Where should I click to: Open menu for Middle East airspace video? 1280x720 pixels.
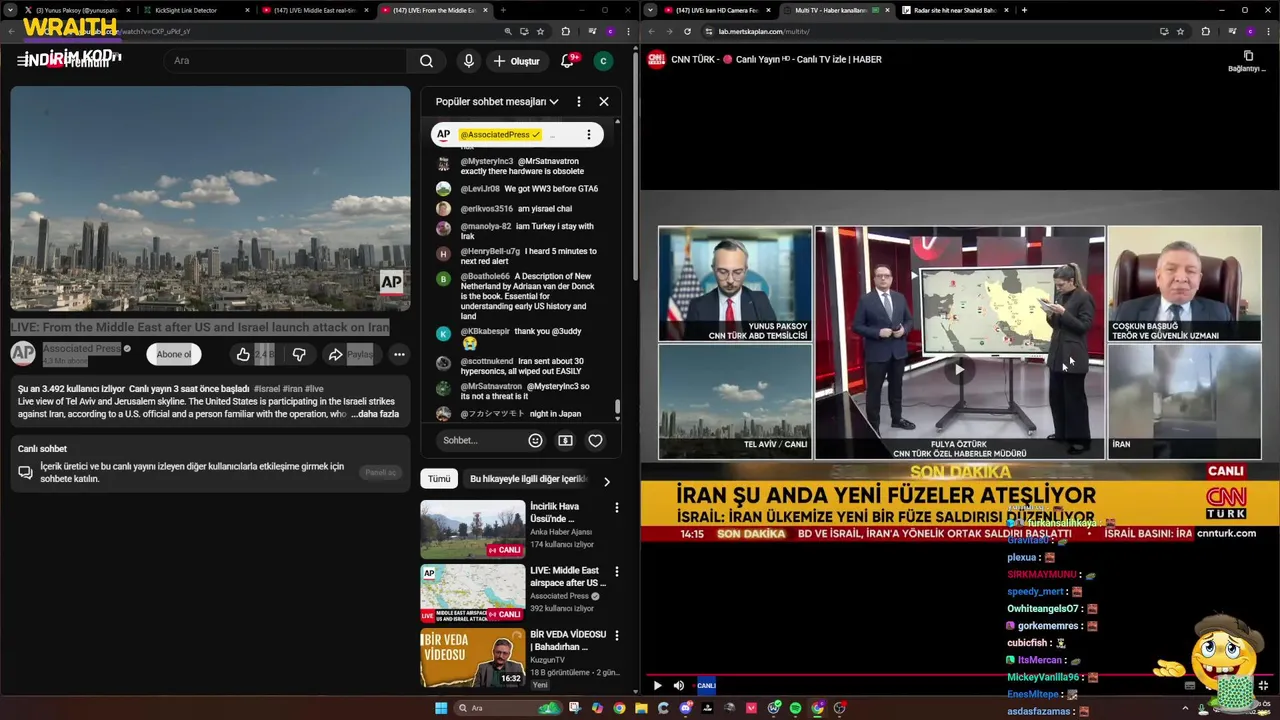coord(616,572)
